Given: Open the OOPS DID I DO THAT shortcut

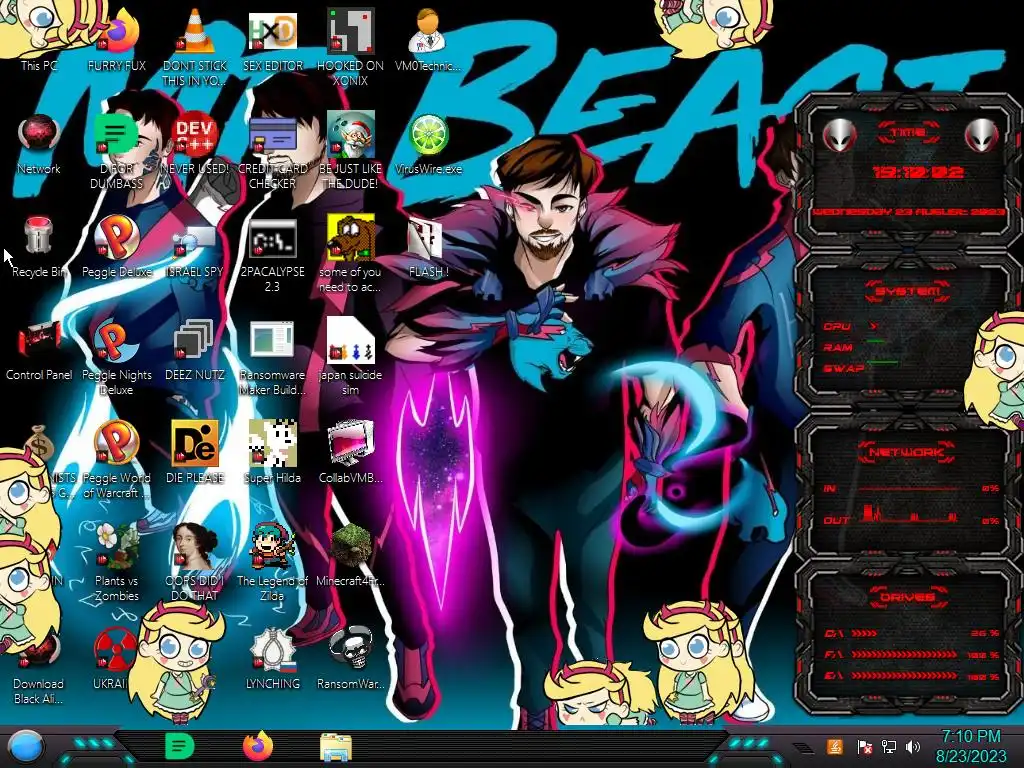Looking at the screenshot, I should coord(195,563).
